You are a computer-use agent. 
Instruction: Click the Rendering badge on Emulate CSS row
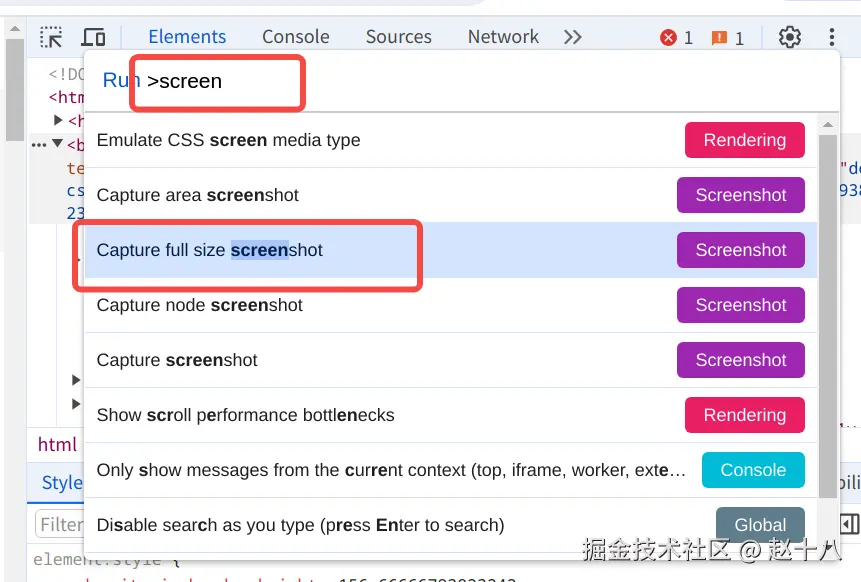tap(745, 140)
